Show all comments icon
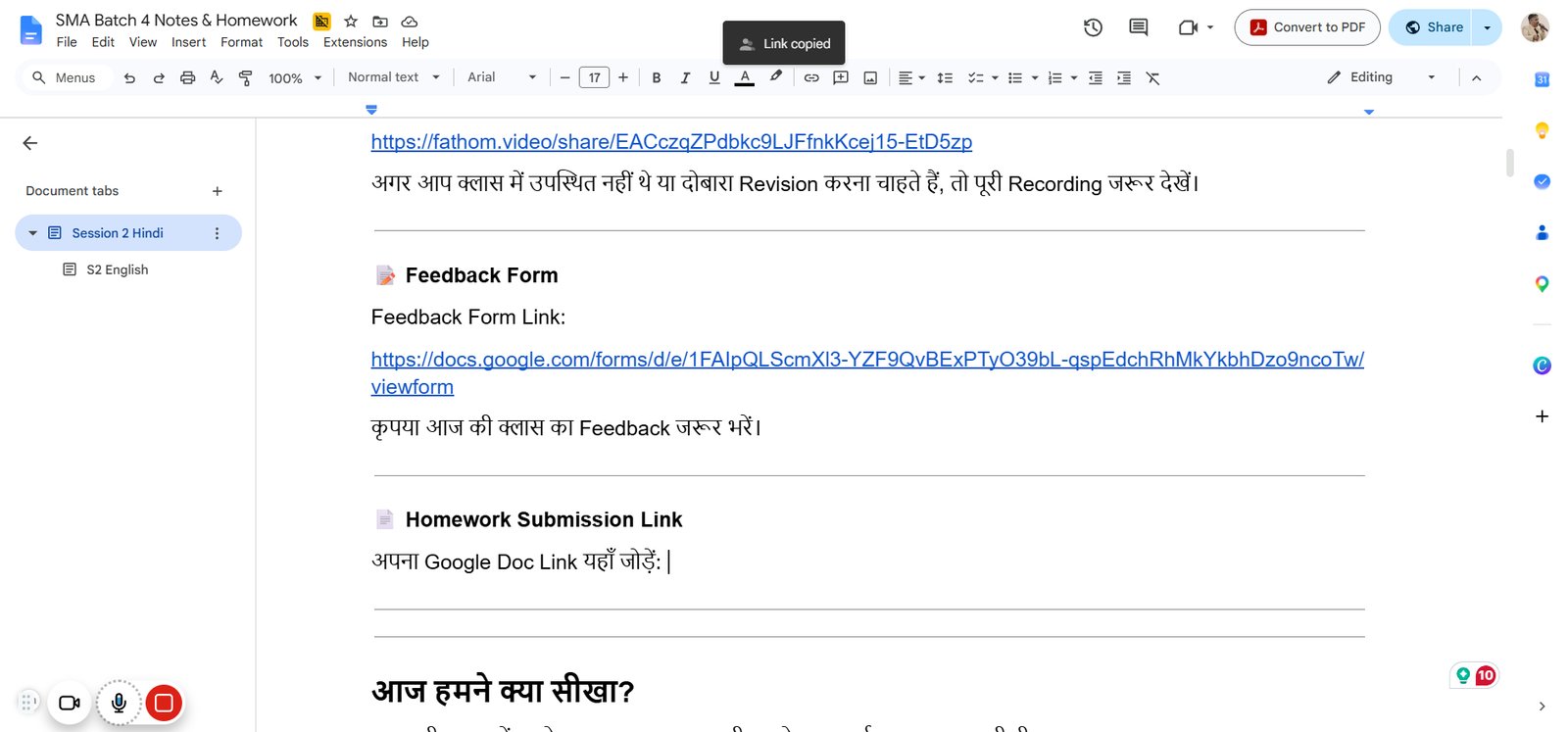Viewport: 1568px width, 732px height. (x=1138, y=27)
